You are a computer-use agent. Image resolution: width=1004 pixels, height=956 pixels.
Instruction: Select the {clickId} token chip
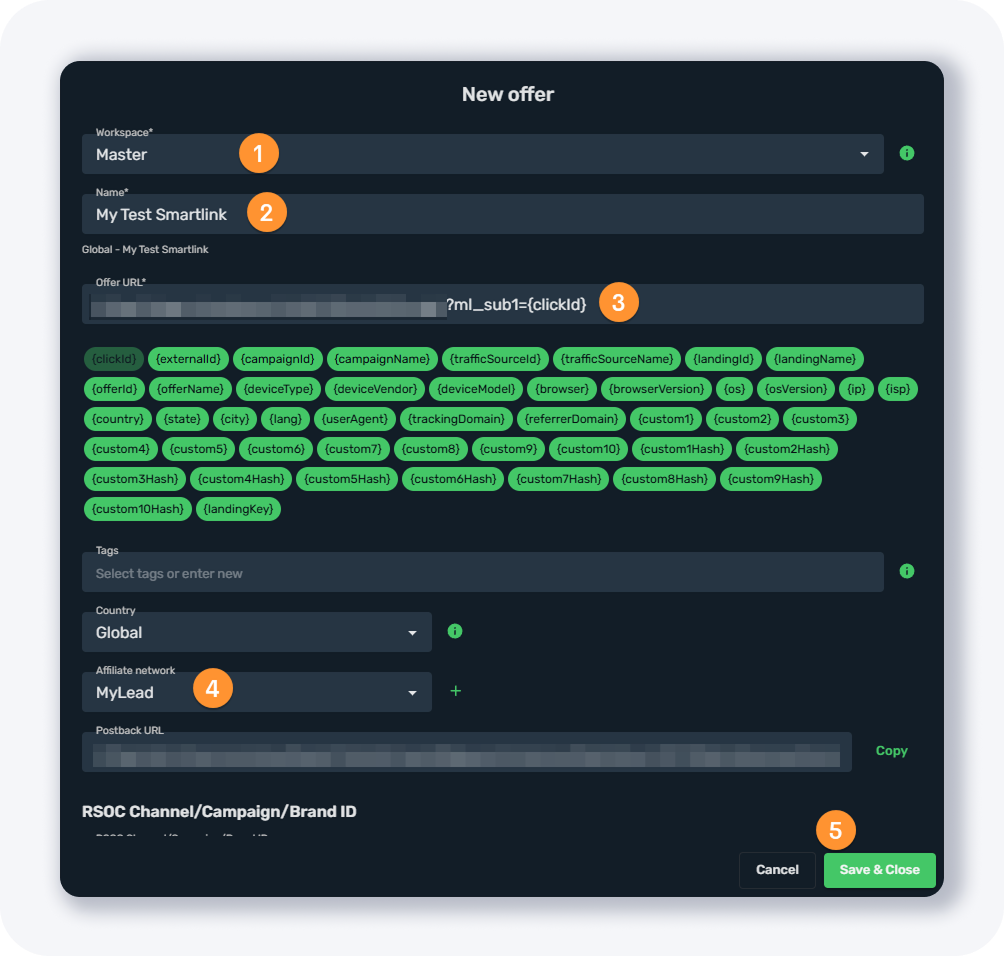pos(114,359)
